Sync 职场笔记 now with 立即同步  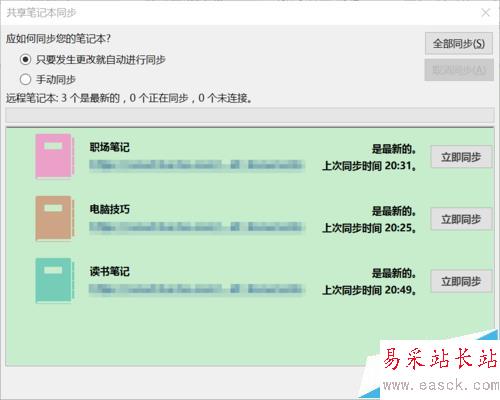461,157
